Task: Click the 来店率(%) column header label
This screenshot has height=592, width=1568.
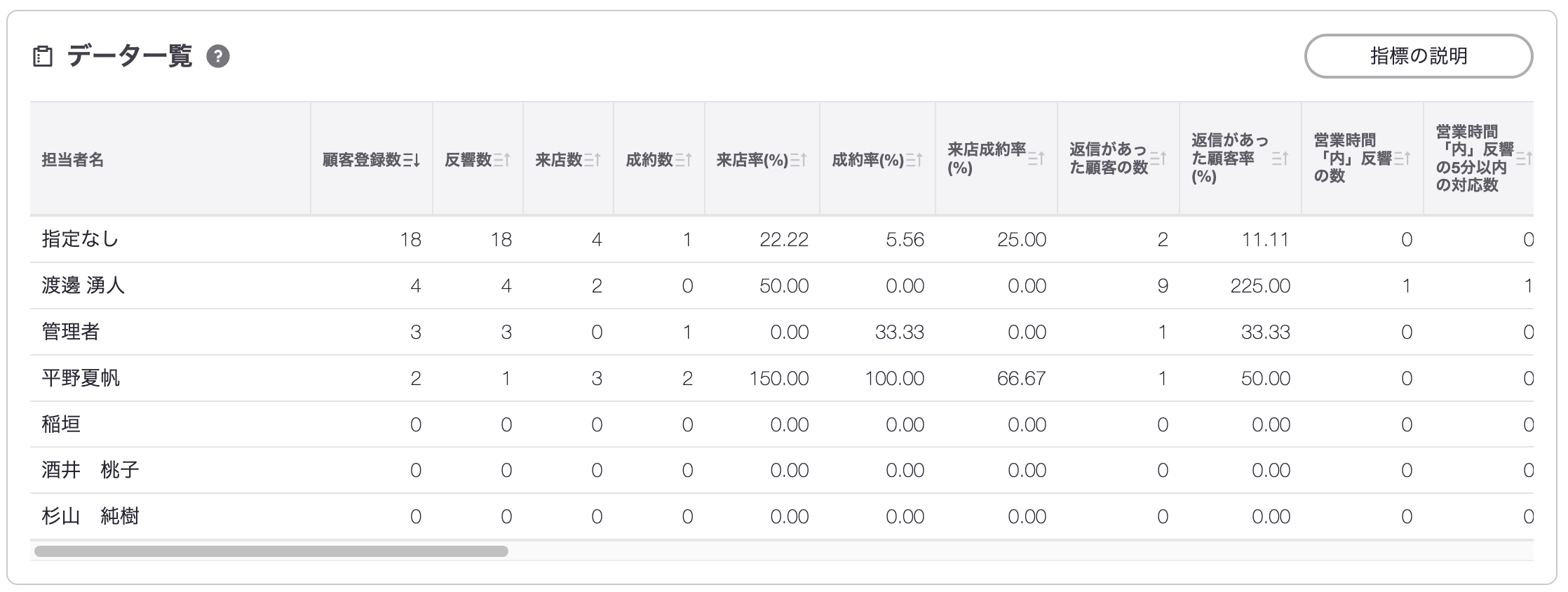Action: click(752, 160)
